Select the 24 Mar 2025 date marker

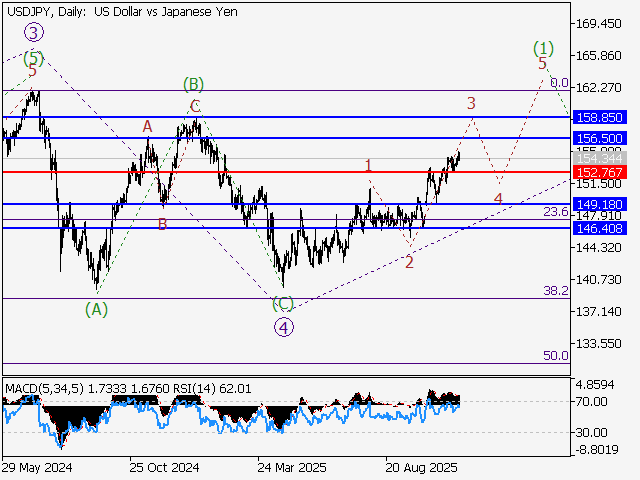click(x=292, y=467)
